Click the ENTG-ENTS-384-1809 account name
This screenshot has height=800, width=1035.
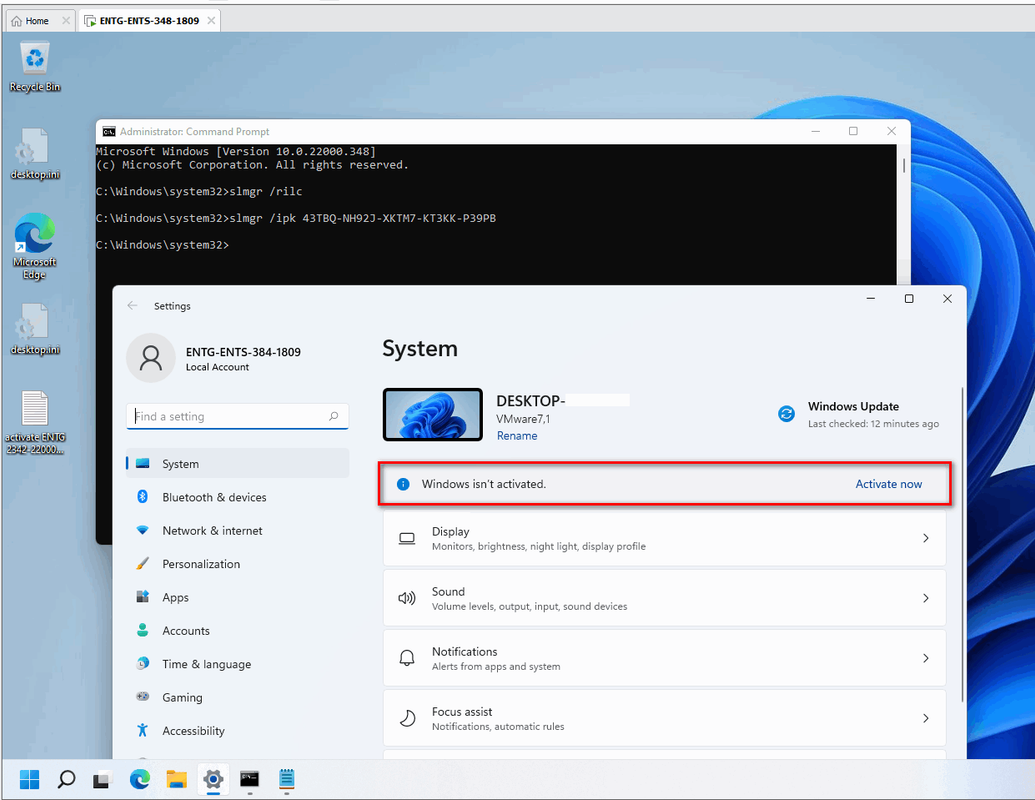(243, 352)
